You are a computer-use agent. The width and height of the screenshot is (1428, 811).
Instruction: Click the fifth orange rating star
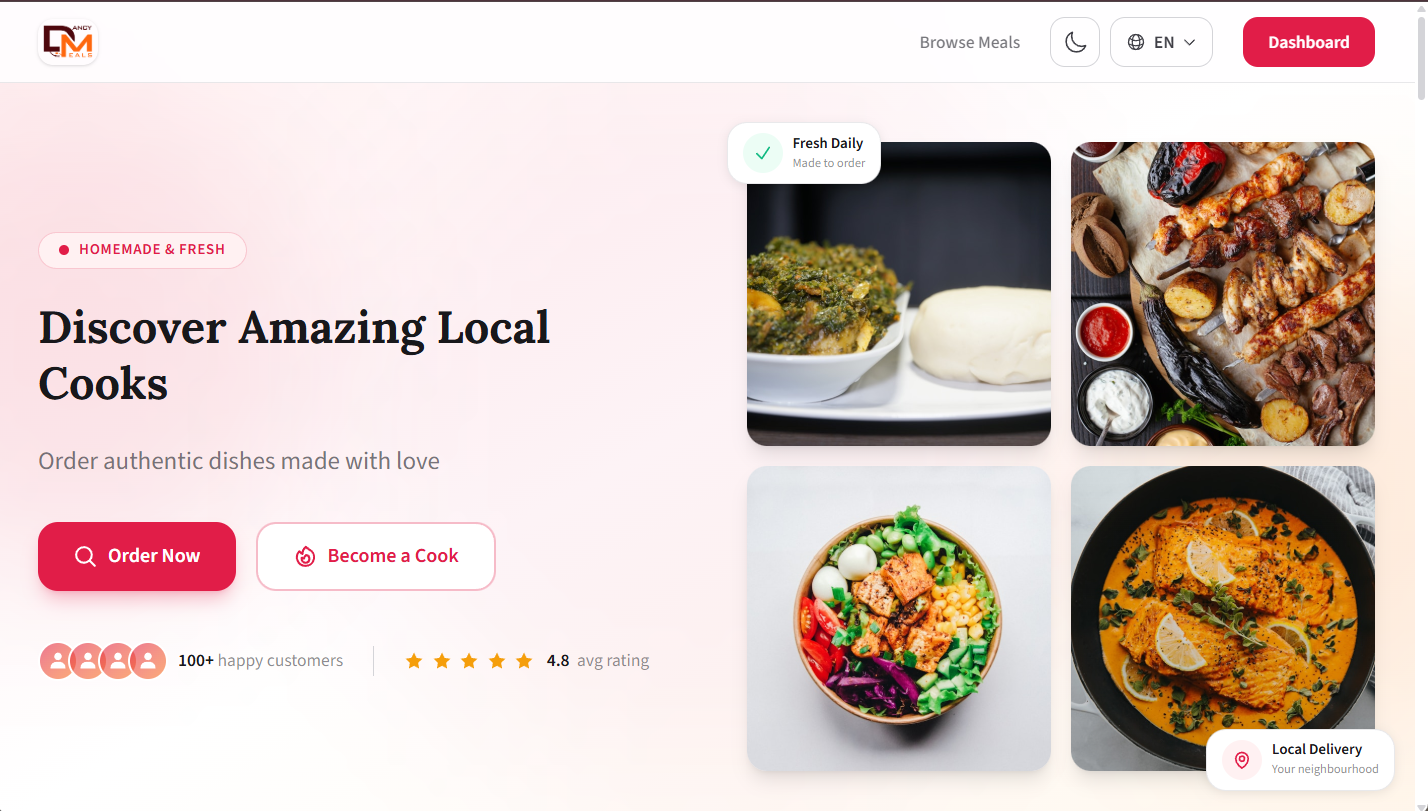point(524,661)
